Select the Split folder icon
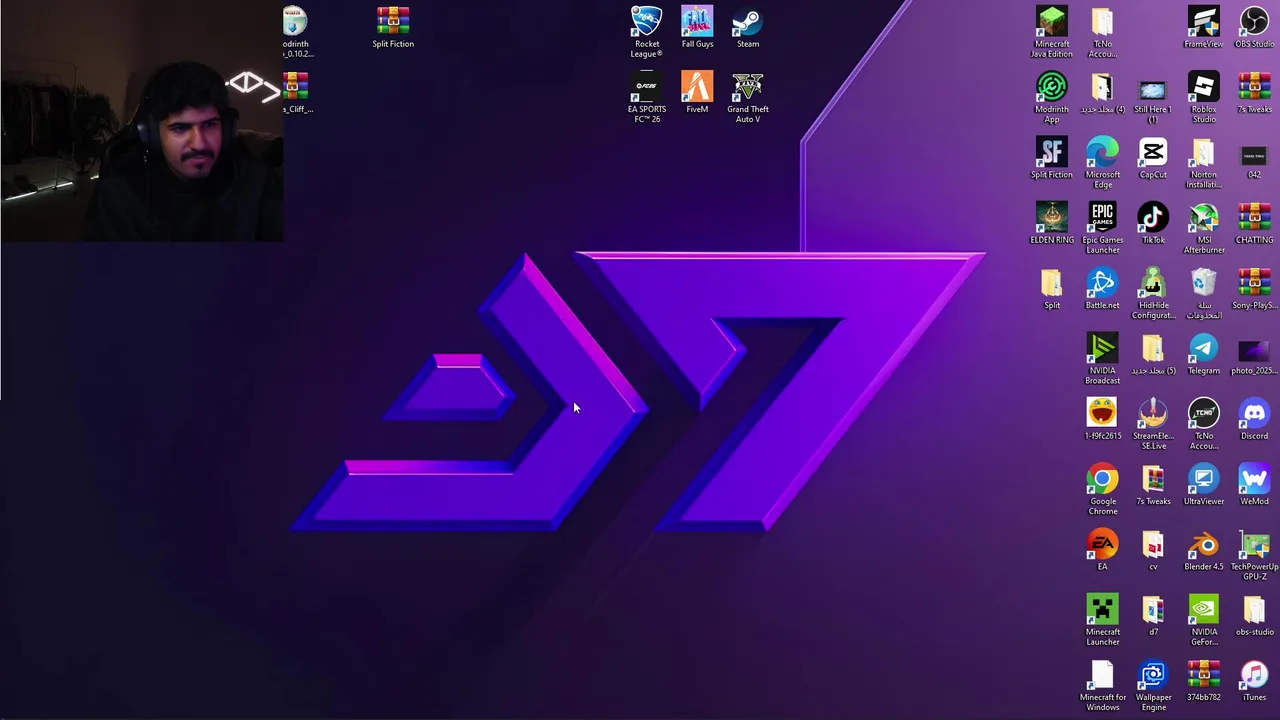The image size is (1280, 720). click(x=1051, y=288)
